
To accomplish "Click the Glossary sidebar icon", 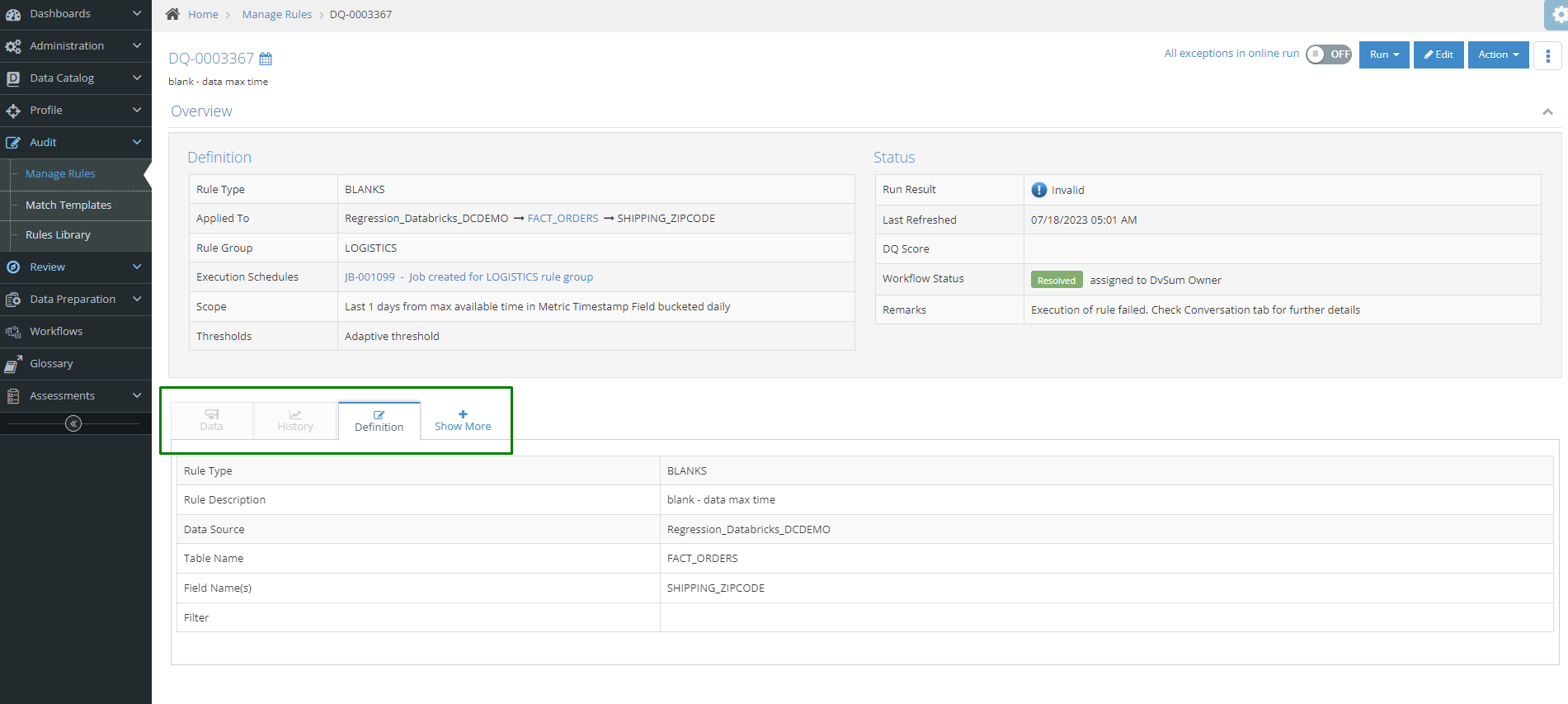I will (13, 364).
